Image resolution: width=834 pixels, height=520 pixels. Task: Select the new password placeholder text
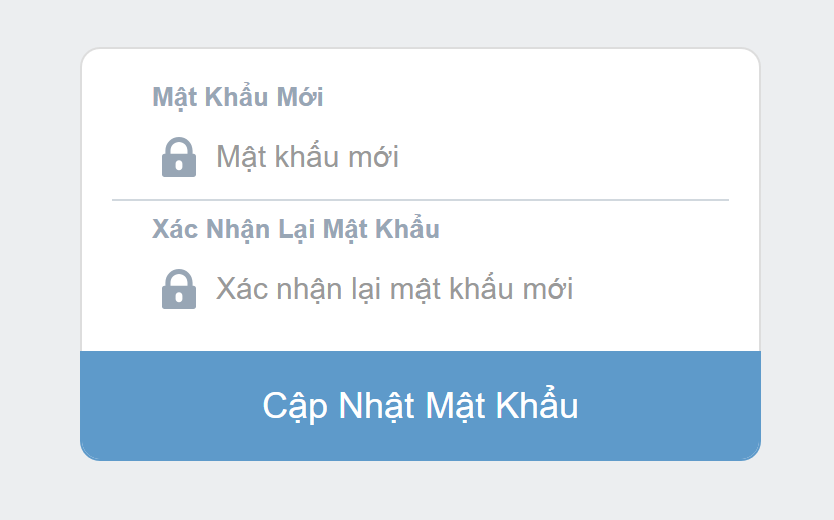[x=307, y=157]
